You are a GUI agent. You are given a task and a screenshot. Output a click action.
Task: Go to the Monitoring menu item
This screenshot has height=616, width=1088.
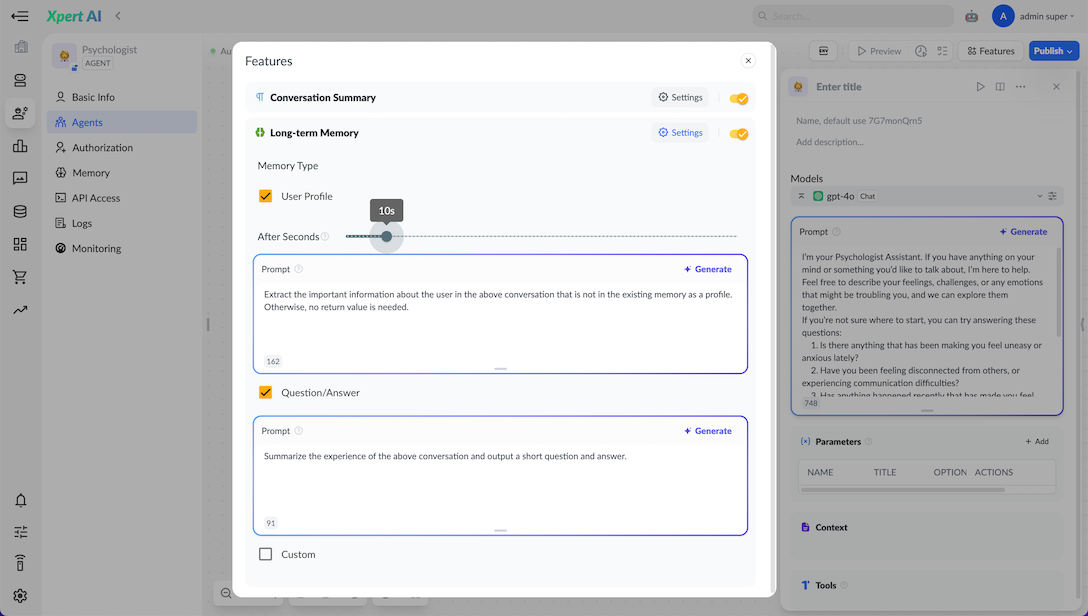(96, 248)
